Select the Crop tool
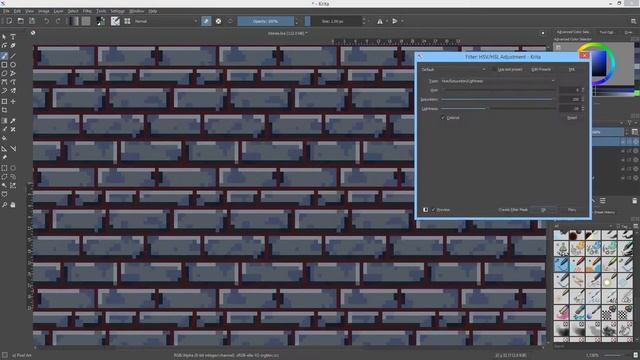640x360 pixels. pos(4,110)
